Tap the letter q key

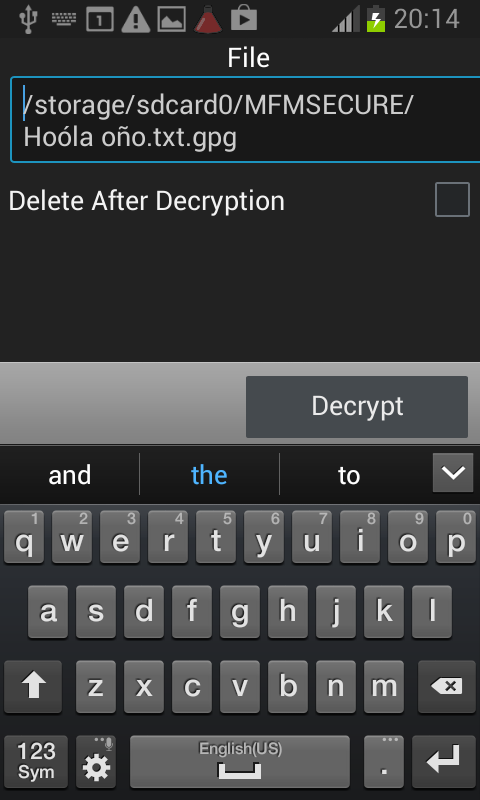[x=24, y=537]
